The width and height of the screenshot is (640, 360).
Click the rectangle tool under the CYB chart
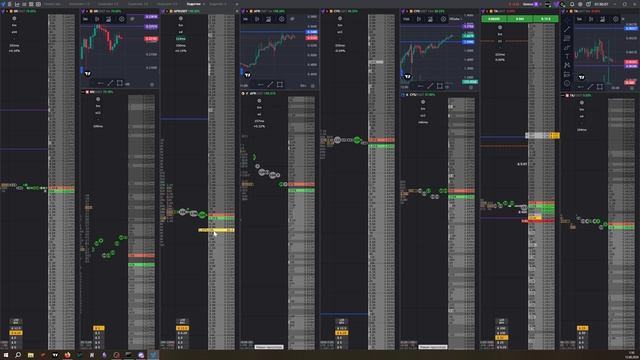(x=440, y=86)
